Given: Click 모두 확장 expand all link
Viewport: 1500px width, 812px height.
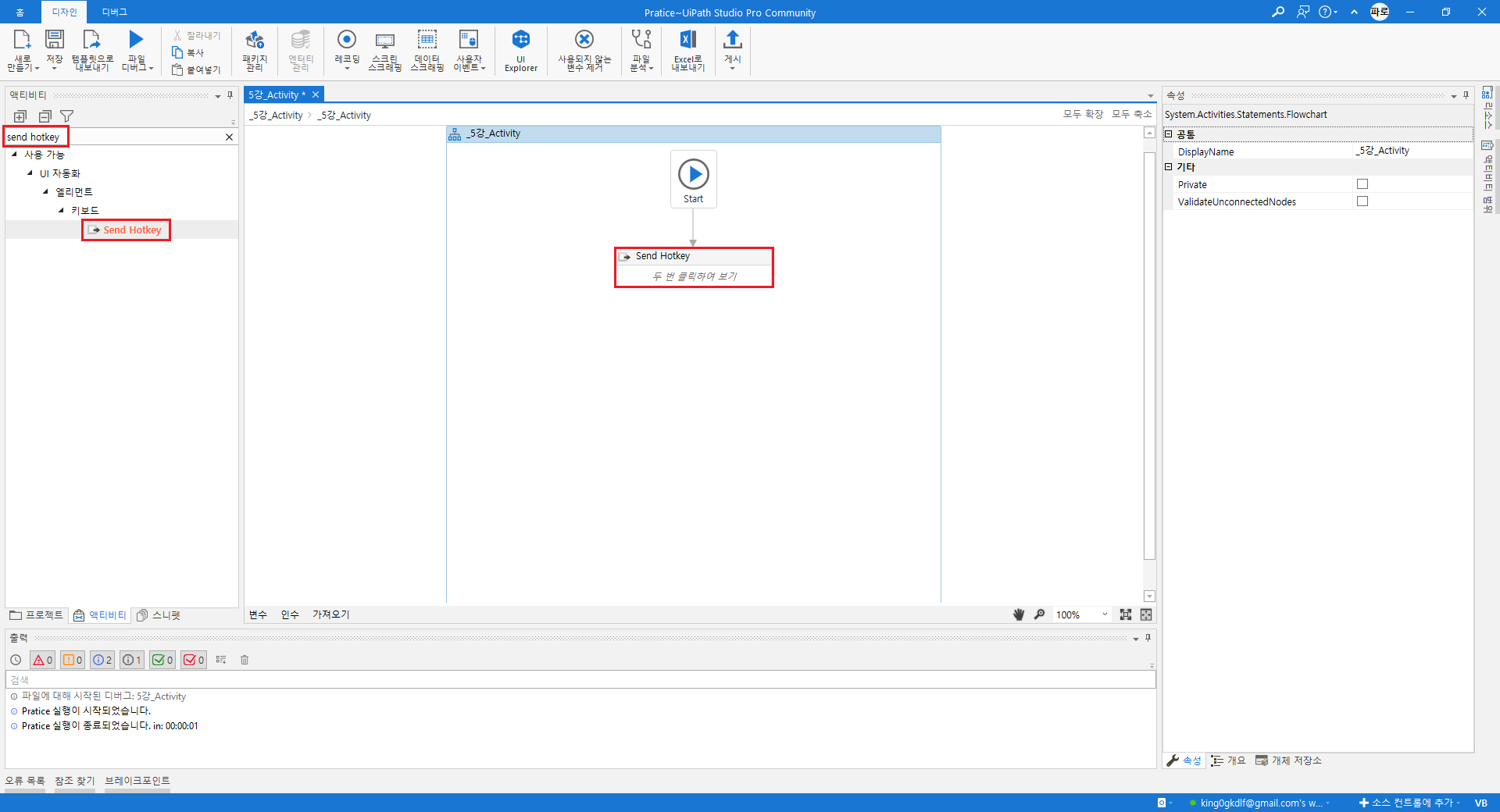Looking at the screenshot, I should pyautogui.click(x=1083, y=114).
